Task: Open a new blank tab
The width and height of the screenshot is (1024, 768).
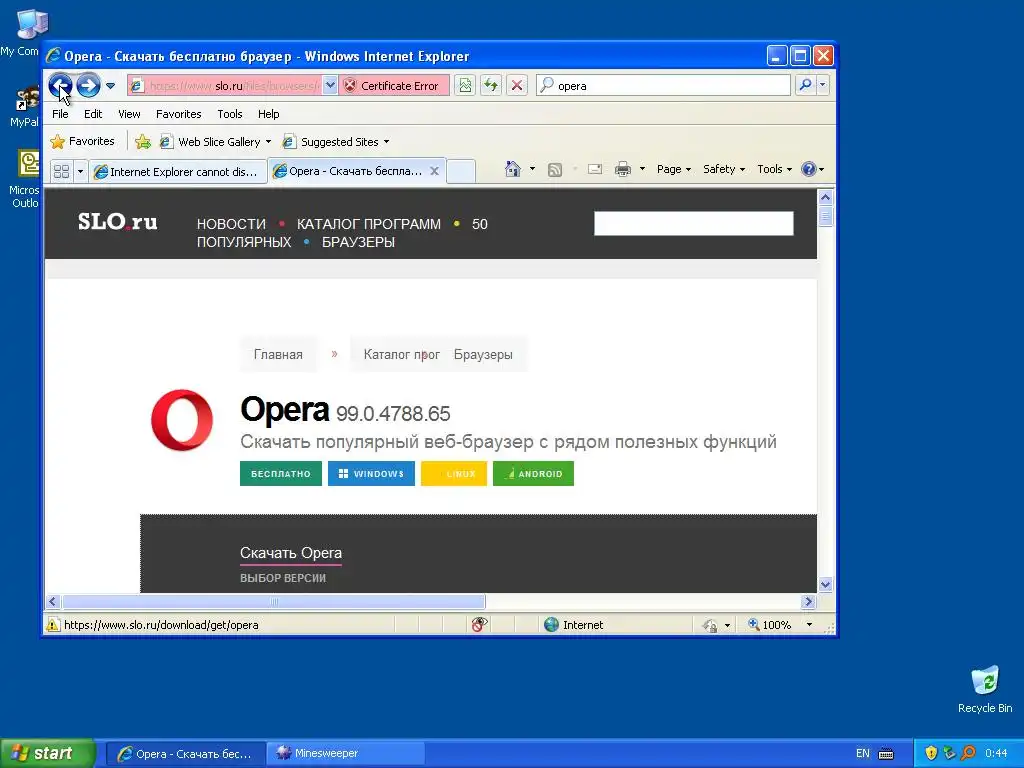Action: coord(460,171)
